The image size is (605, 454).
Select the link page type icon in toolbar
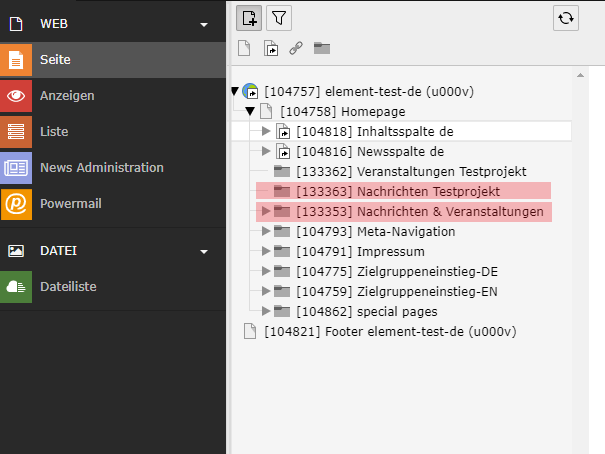click(x=296, y=48)
